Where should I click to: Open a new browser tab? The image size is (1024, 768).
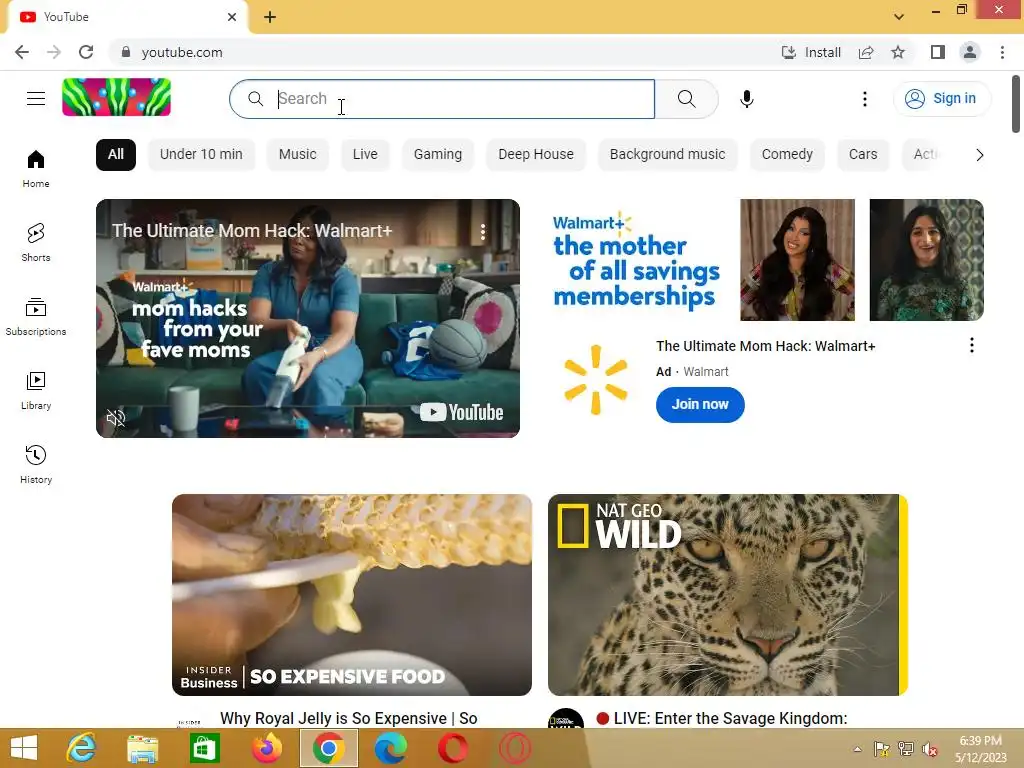[x=270, y=18]
